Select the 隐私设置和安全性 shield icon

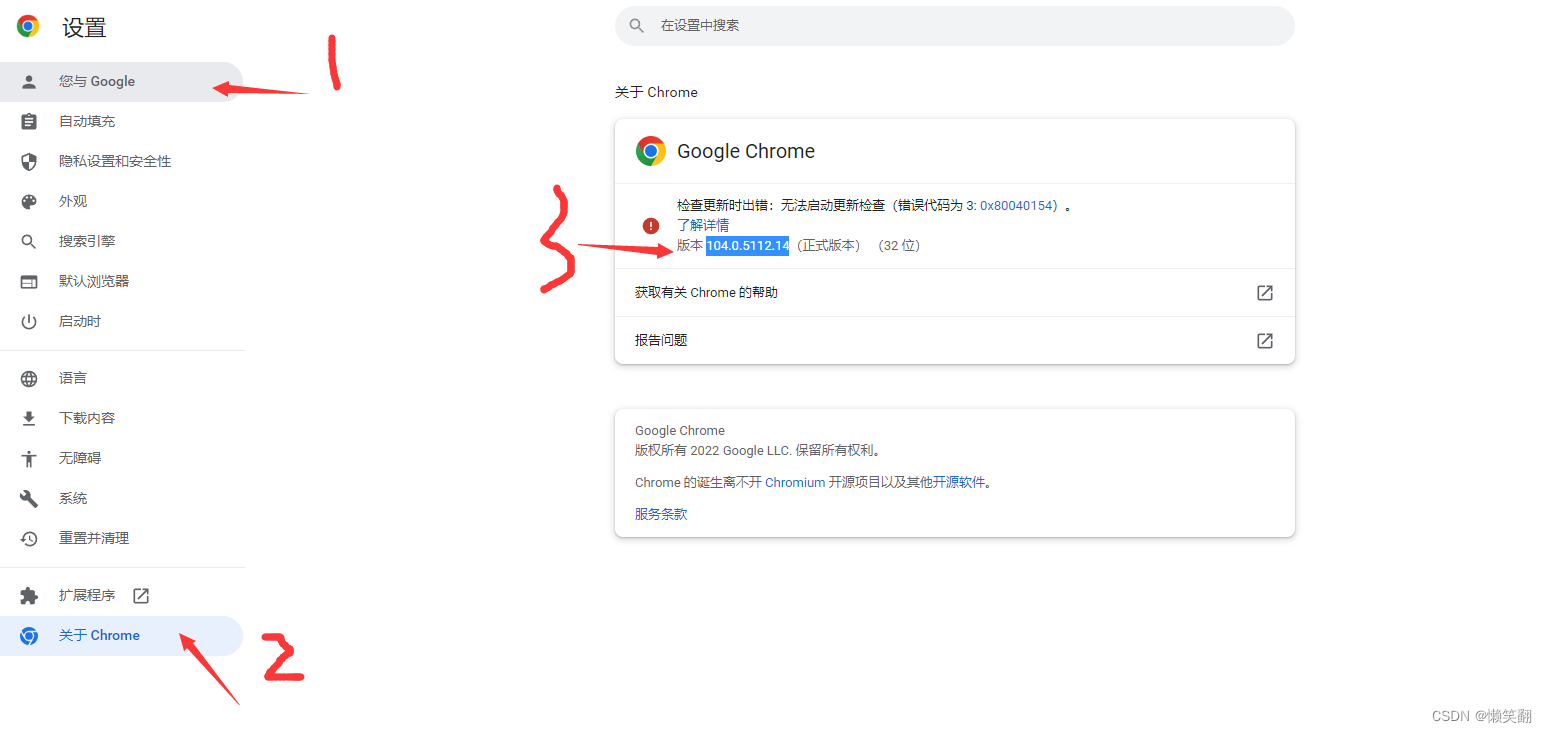[30, 161]
